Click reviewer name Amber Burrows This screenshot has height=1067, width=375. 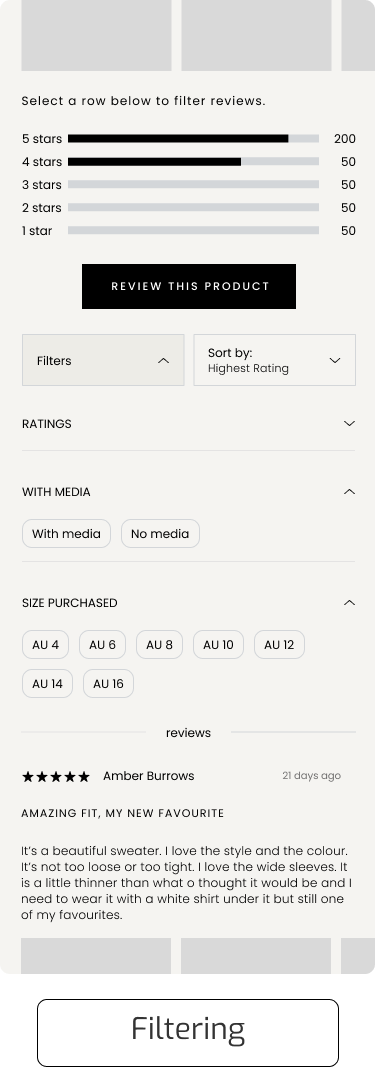coord(148,776)
